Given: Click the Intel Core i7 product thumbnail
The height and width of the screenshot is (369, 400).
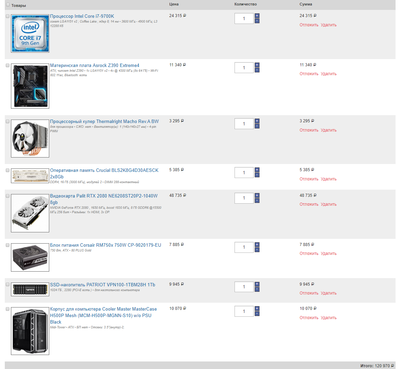Looking at the screenshot, I should [x=30, y=33].
